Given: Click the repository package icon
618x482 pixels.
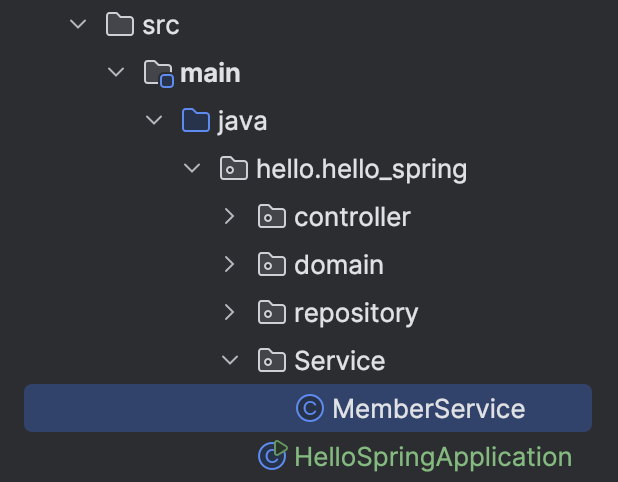Looking at the screenshot, I should [x=272, y=313].
